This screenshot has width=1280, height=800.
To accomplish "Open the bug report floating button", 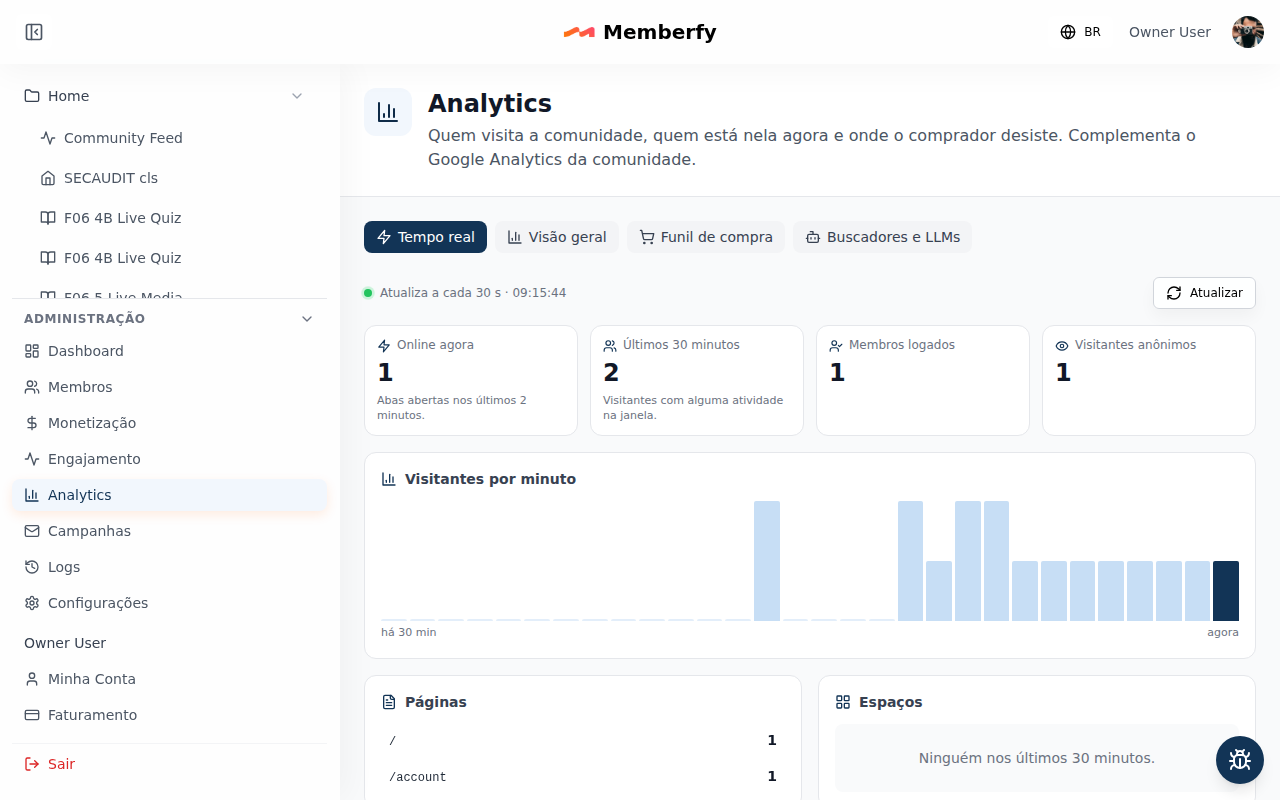I will [x=1240, y=760].
